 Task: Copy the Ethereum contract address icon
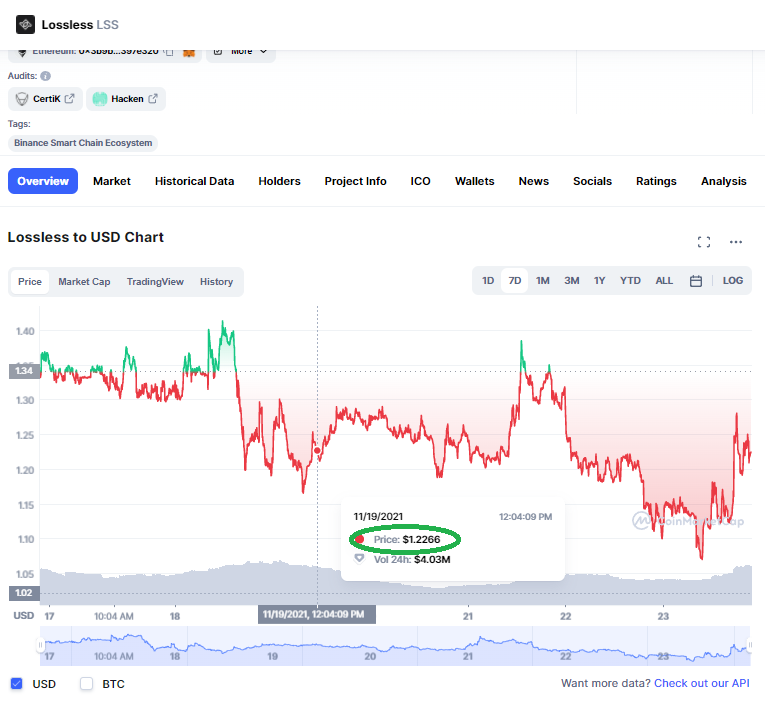pos(169,52)
